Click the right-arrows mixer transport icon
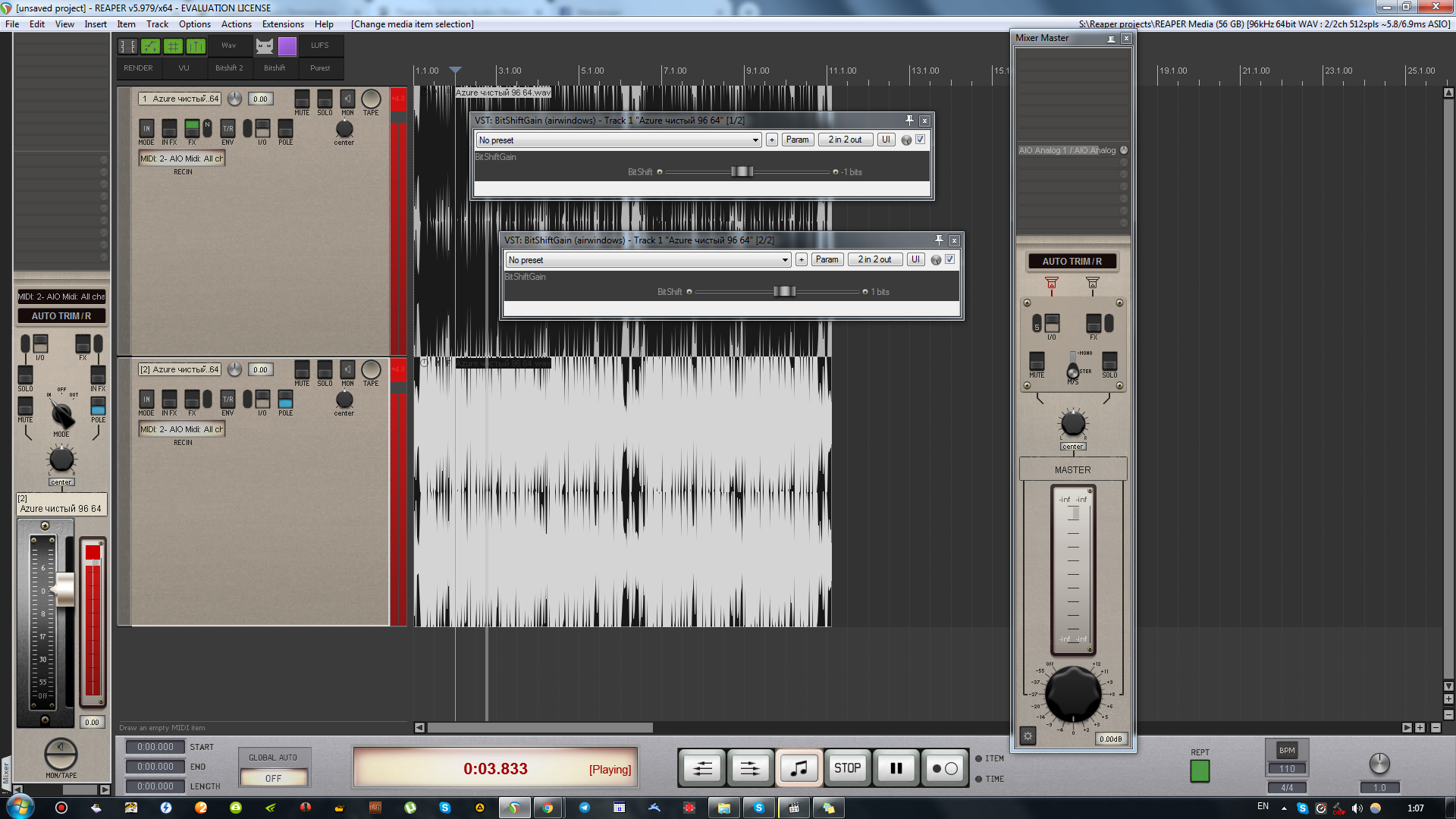Image resolution: width=1456 pixels, height=819 pixels. pos(750,768)
